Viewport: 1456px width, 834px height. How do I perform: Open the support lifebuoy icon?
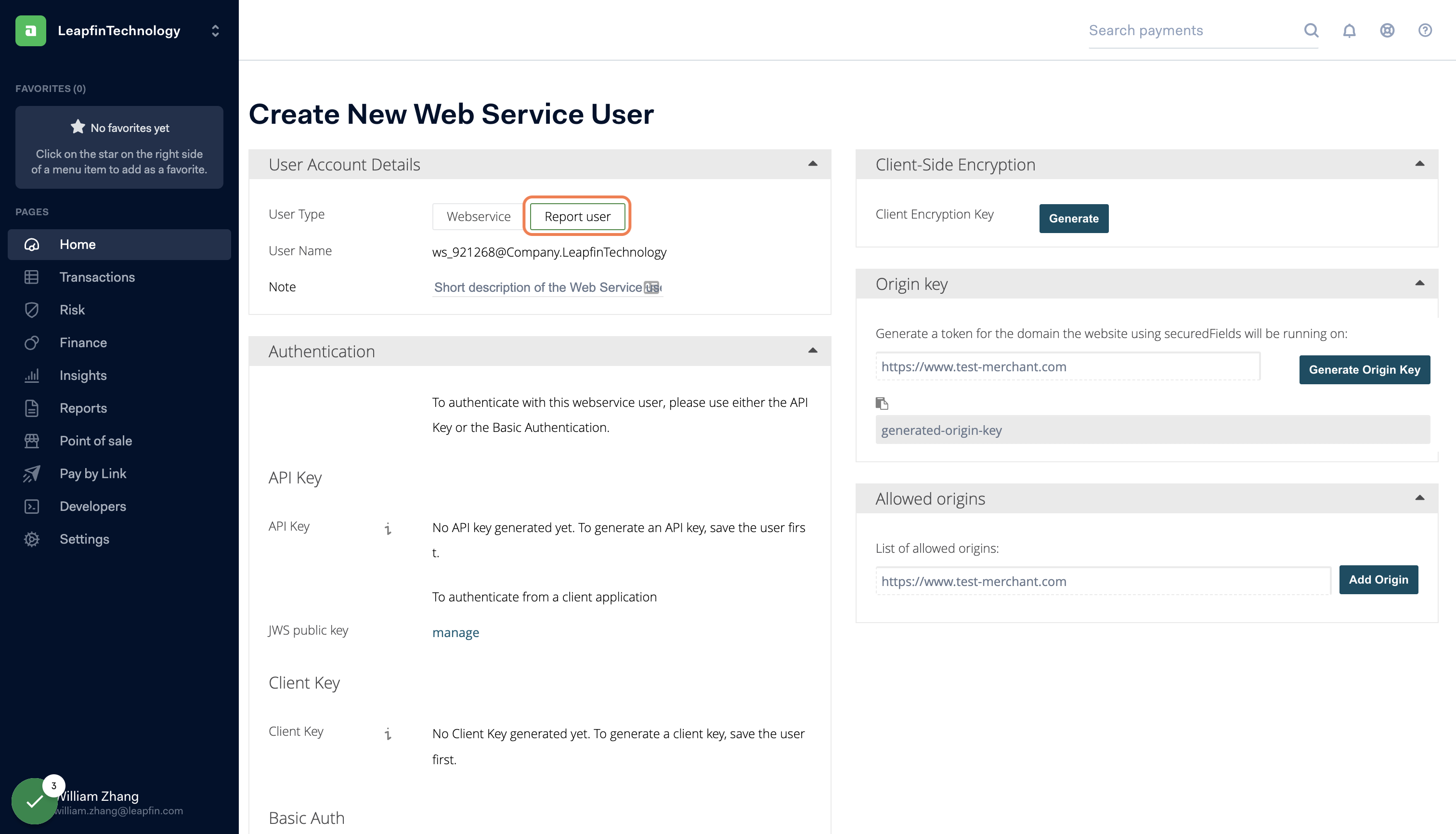point(1387,30)
